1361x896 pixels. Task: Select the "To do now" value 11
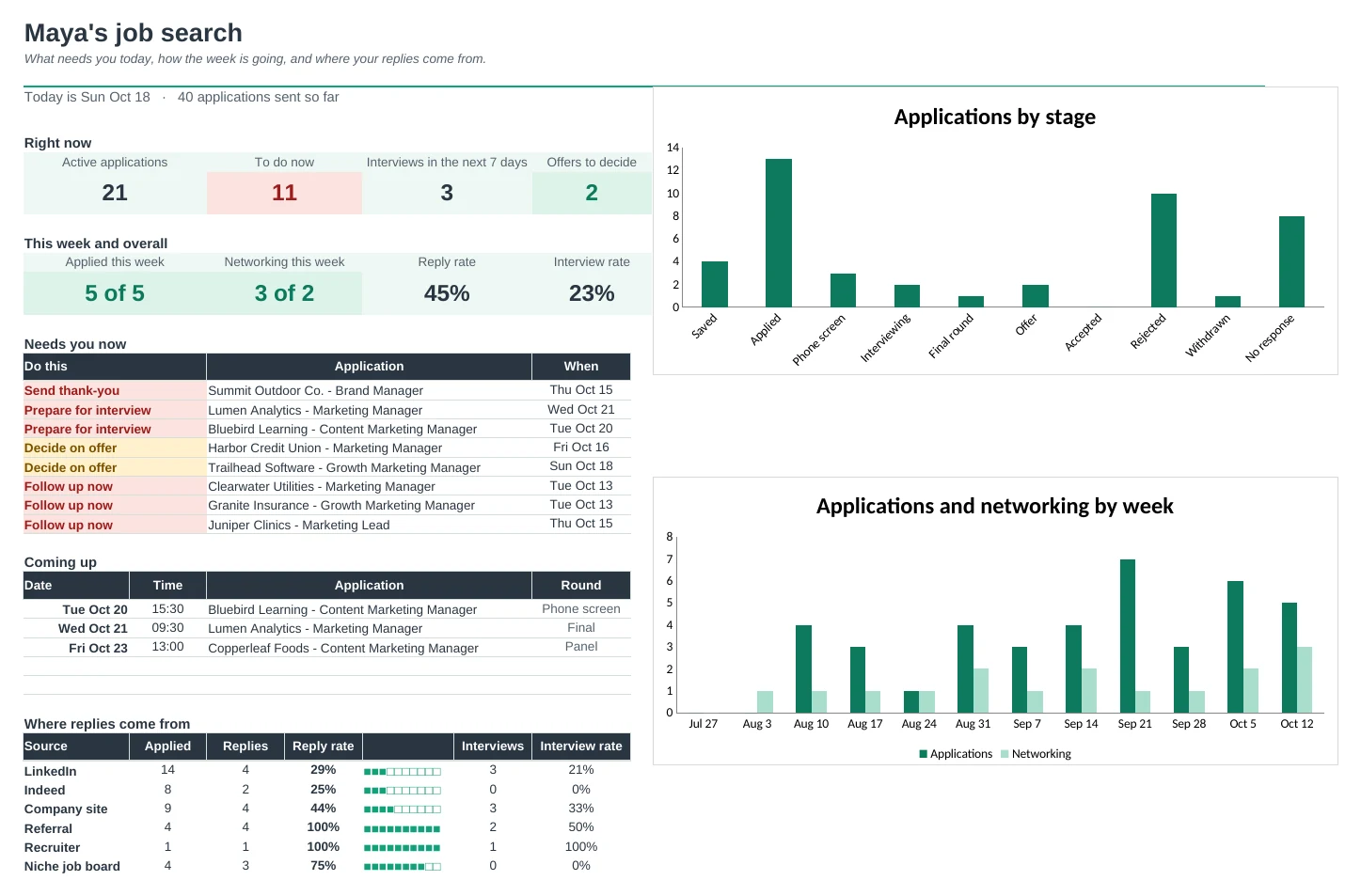pyautogui.click(x=284, y=193)
